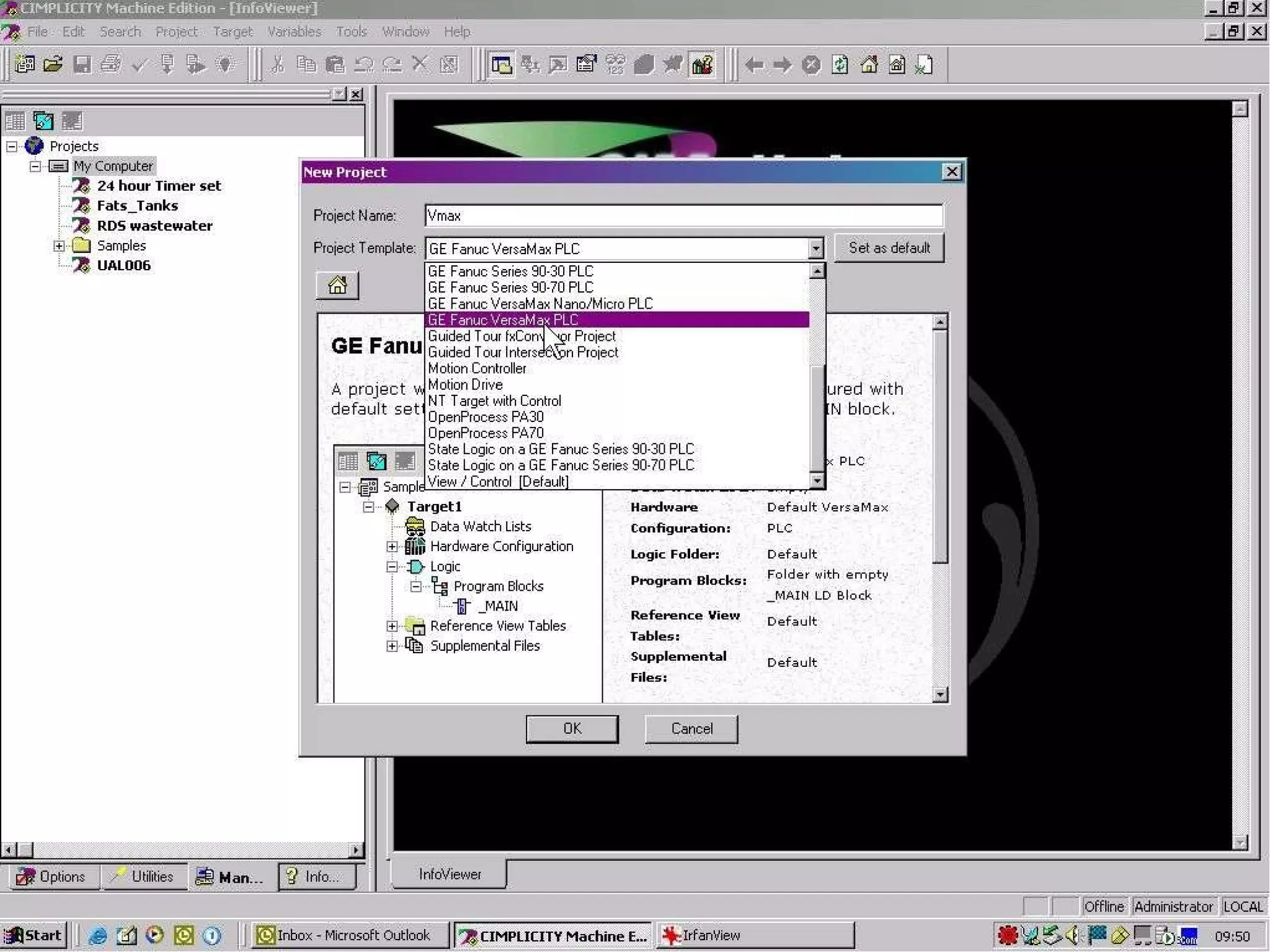Click the Delete X toolbar icon
The height and width of the screenshot is (952, 1270).
click(420, 64)
